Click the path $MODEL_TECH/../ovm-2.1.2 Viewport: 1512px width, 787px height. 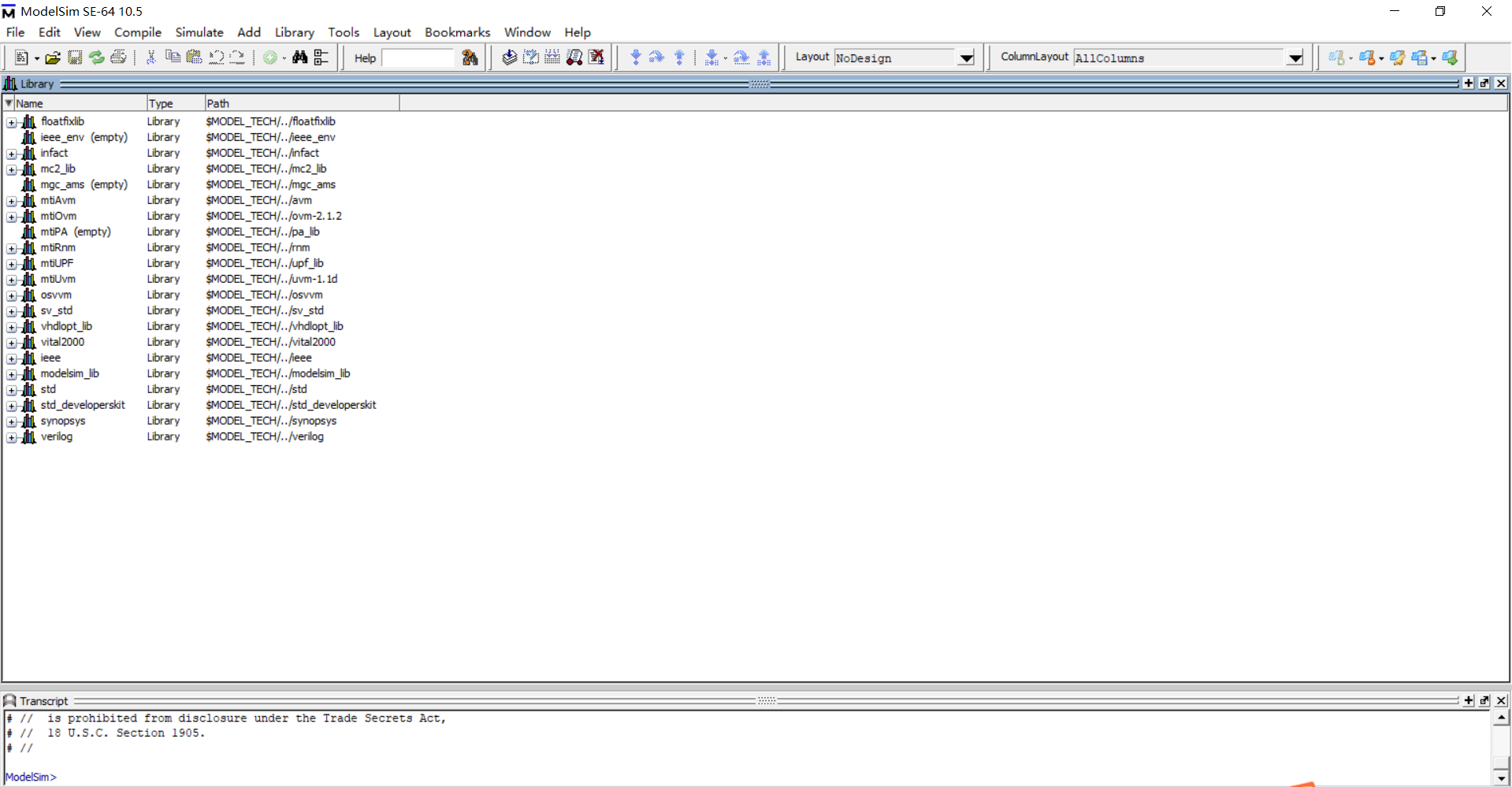point(273,216)
